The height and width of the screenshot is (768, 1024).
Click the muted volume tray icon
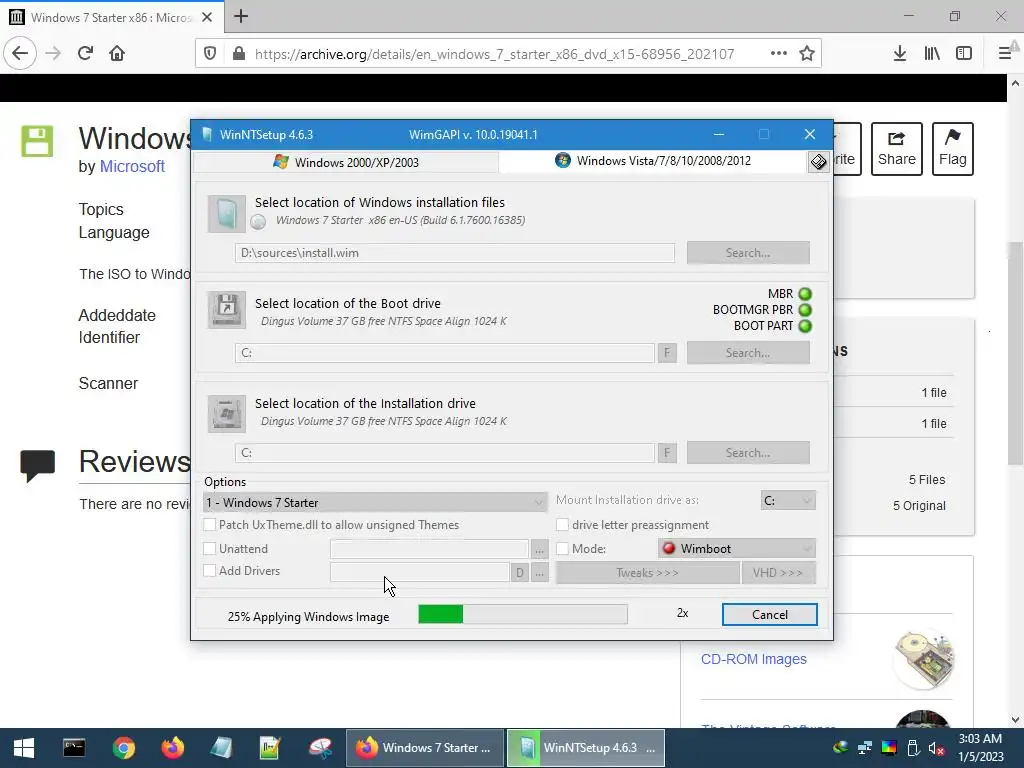pyautogui.click(x=936, y=748)
